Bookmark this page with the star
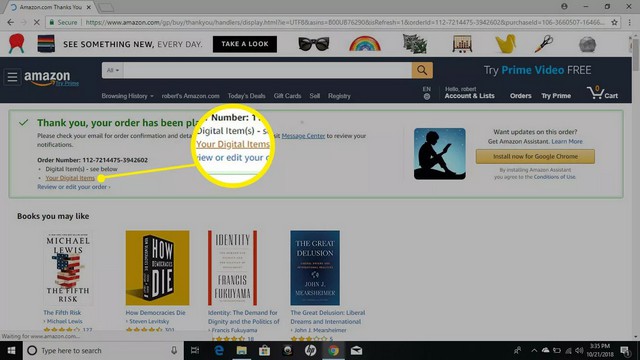 pyautogui.click(x=614, y=22)
